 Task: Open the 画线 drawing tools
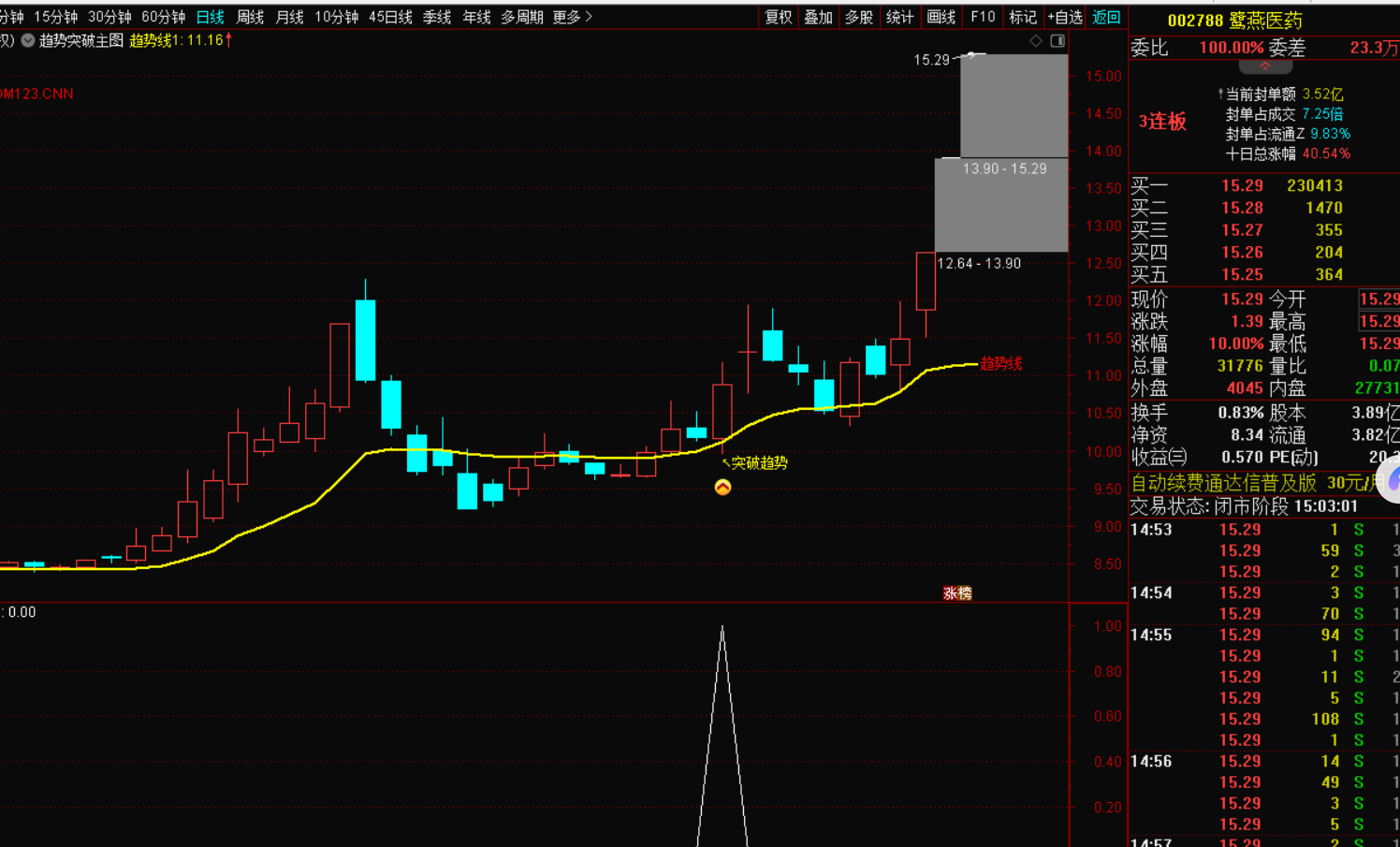[x=941, y=17]
